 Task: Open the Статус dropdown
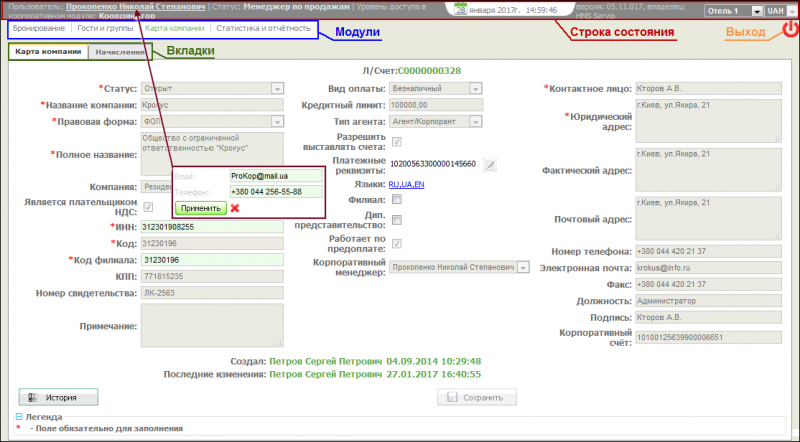[x=277, y=88]
